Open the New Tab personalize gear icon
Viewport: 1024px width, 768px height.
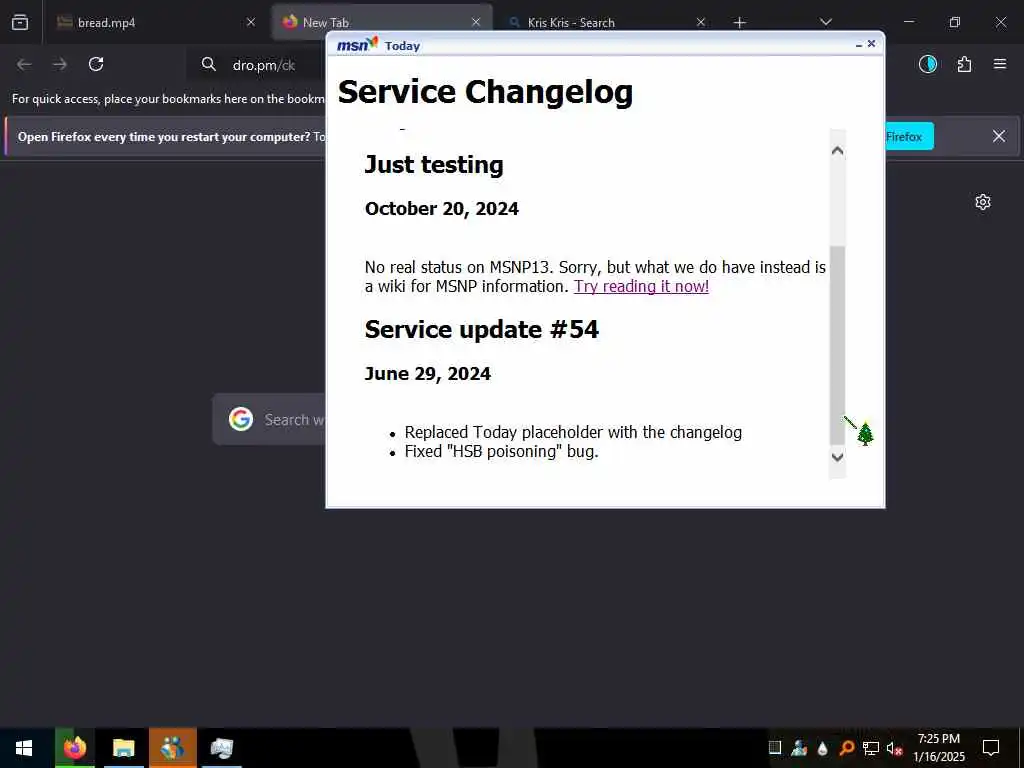click(x=983, y=202)
